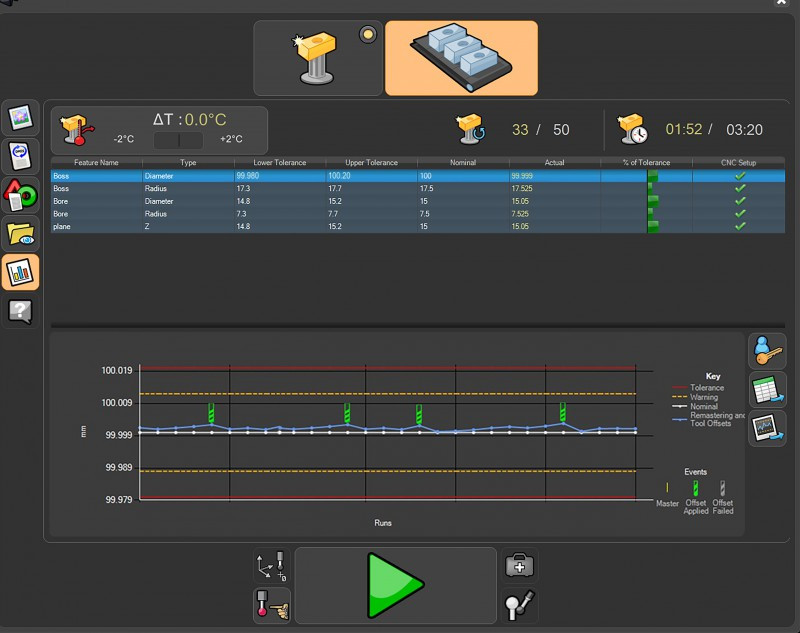The width and height of the screenshot is (800, 633).
Task: Open the folder with eye sidebar icon
Action: click(20, 234)
